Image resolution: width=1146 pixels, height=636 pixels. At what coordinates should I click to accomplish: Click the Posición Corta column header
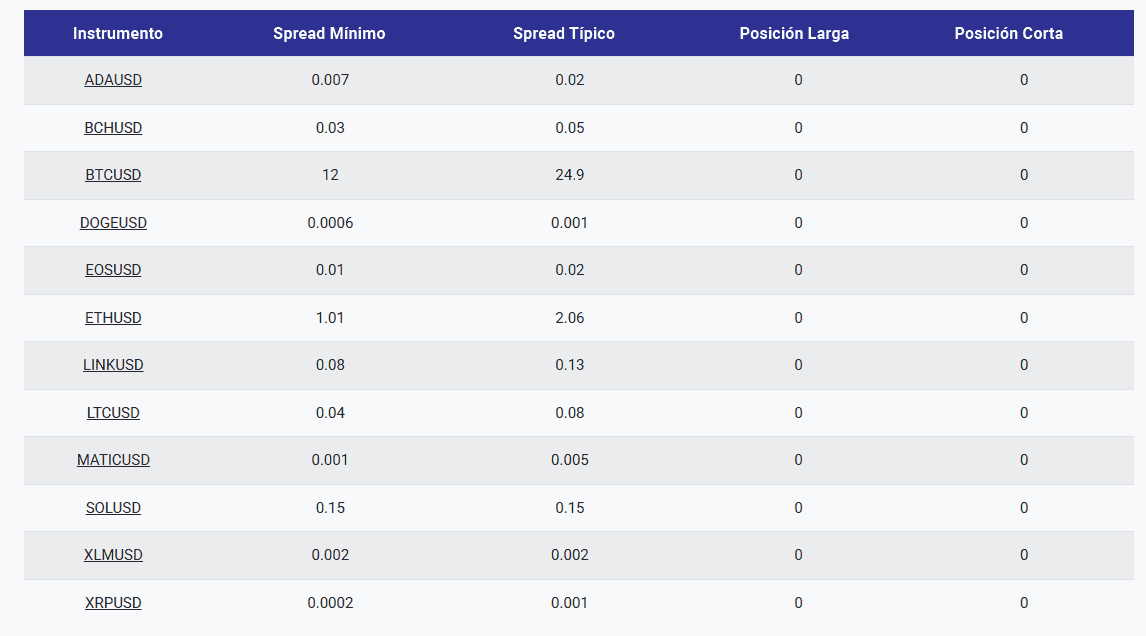point(1009,34)
